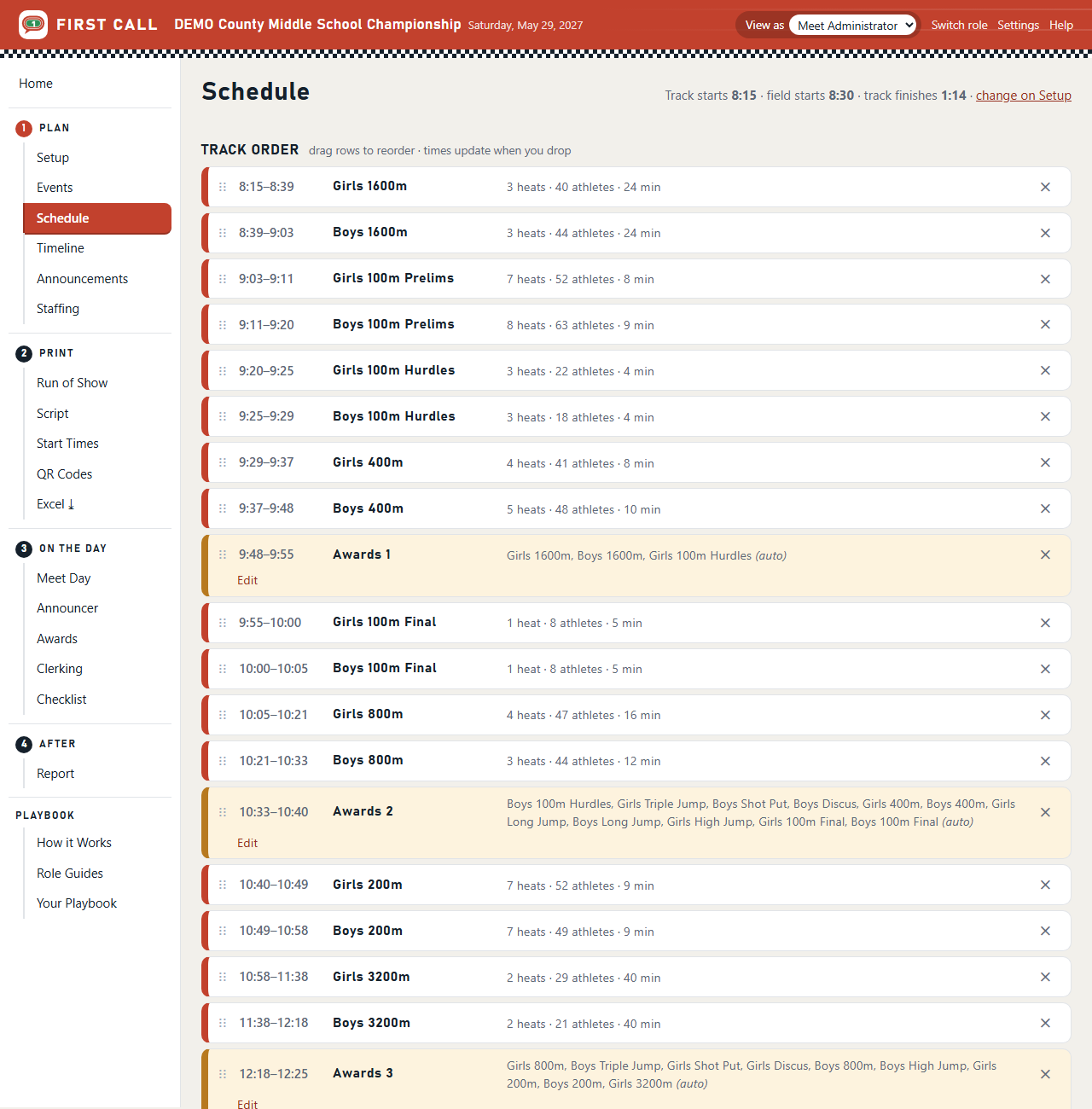Click the 9:29–9:37 time for Girls 400m

point(266,462)
